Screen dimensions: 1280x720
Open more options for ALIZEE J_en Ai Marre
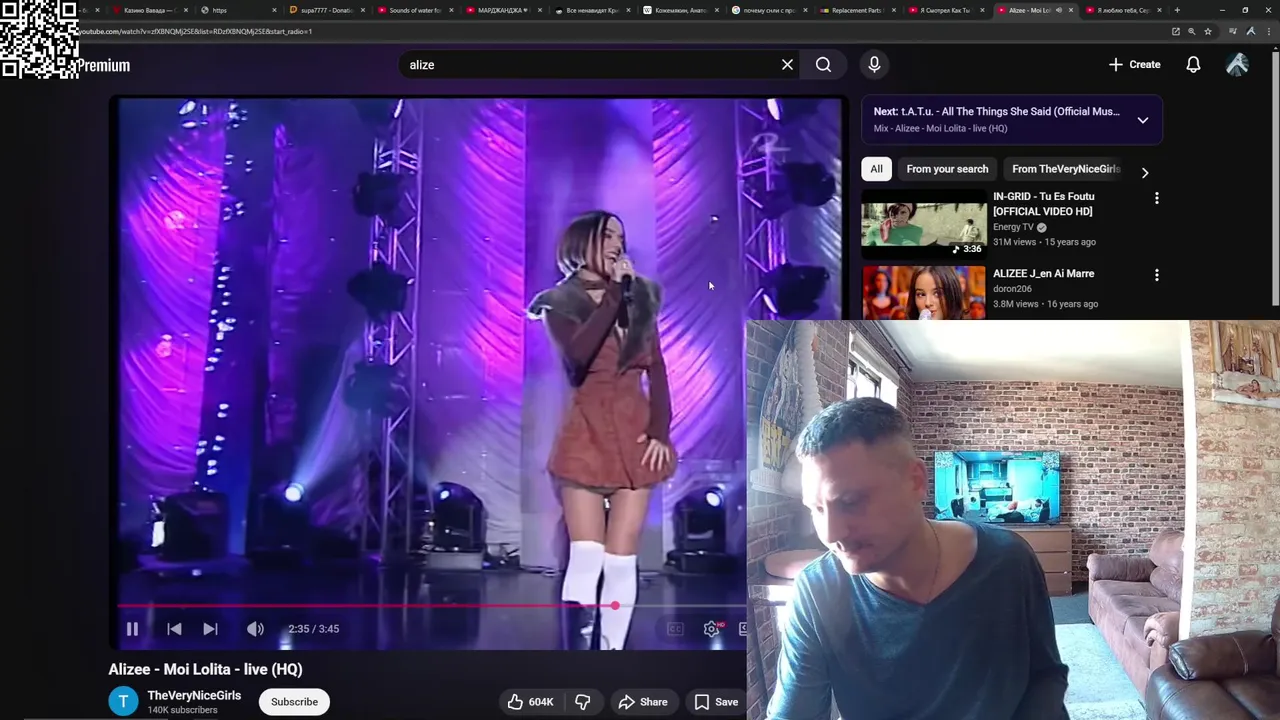tap(1157, 275)
